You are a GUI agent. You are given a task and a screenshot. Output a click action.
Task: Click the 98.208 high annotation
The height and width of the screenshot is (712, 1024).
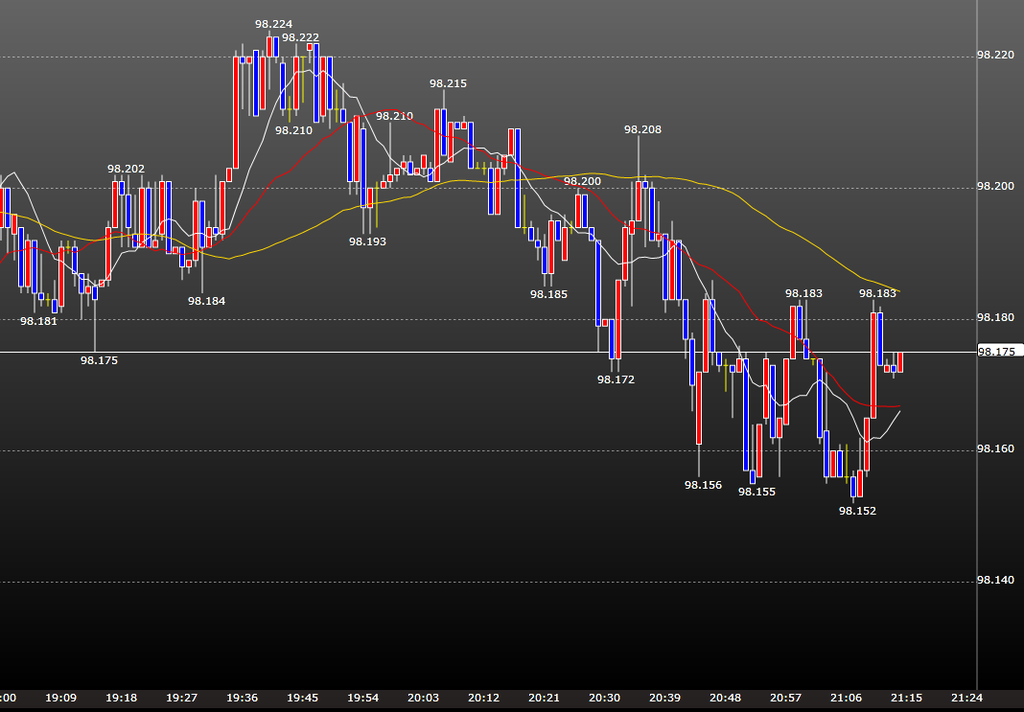point(643,129)
